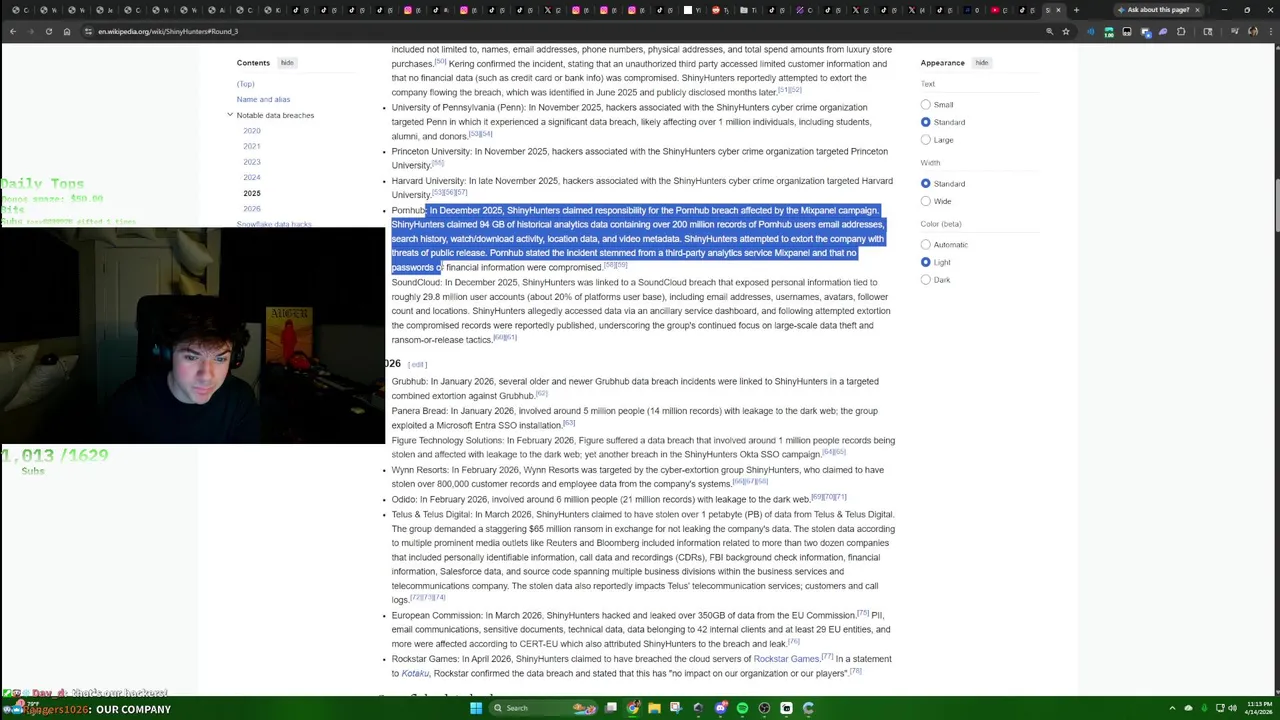Open the Chrome three-dot menu

[x=1270, y=31]
